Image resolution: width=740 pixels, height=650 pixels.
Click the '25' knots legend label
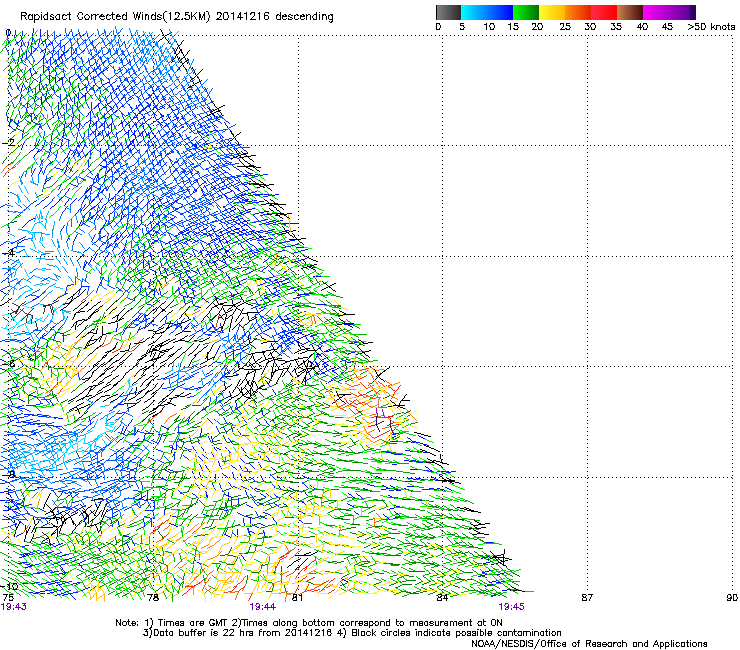point(565,27)
